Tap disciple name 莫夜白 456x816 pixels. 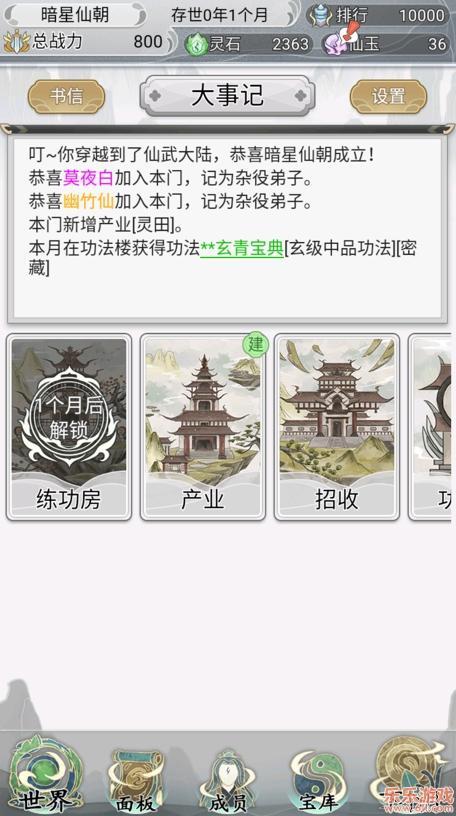[x=88, y=178]
